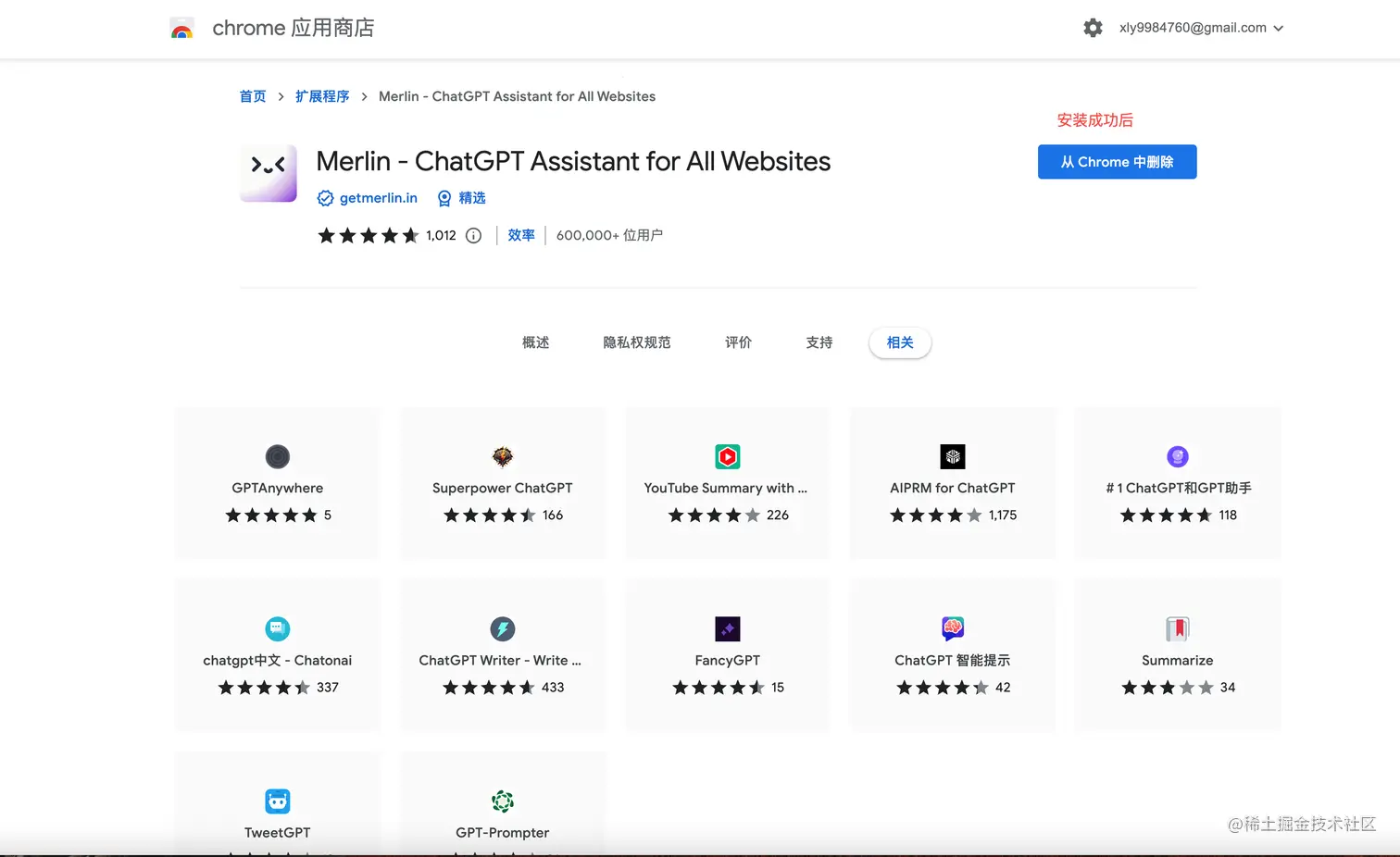Open the FancyGPT title text
The width and height of the screenshot is (1400, 857).
[728, 660]
